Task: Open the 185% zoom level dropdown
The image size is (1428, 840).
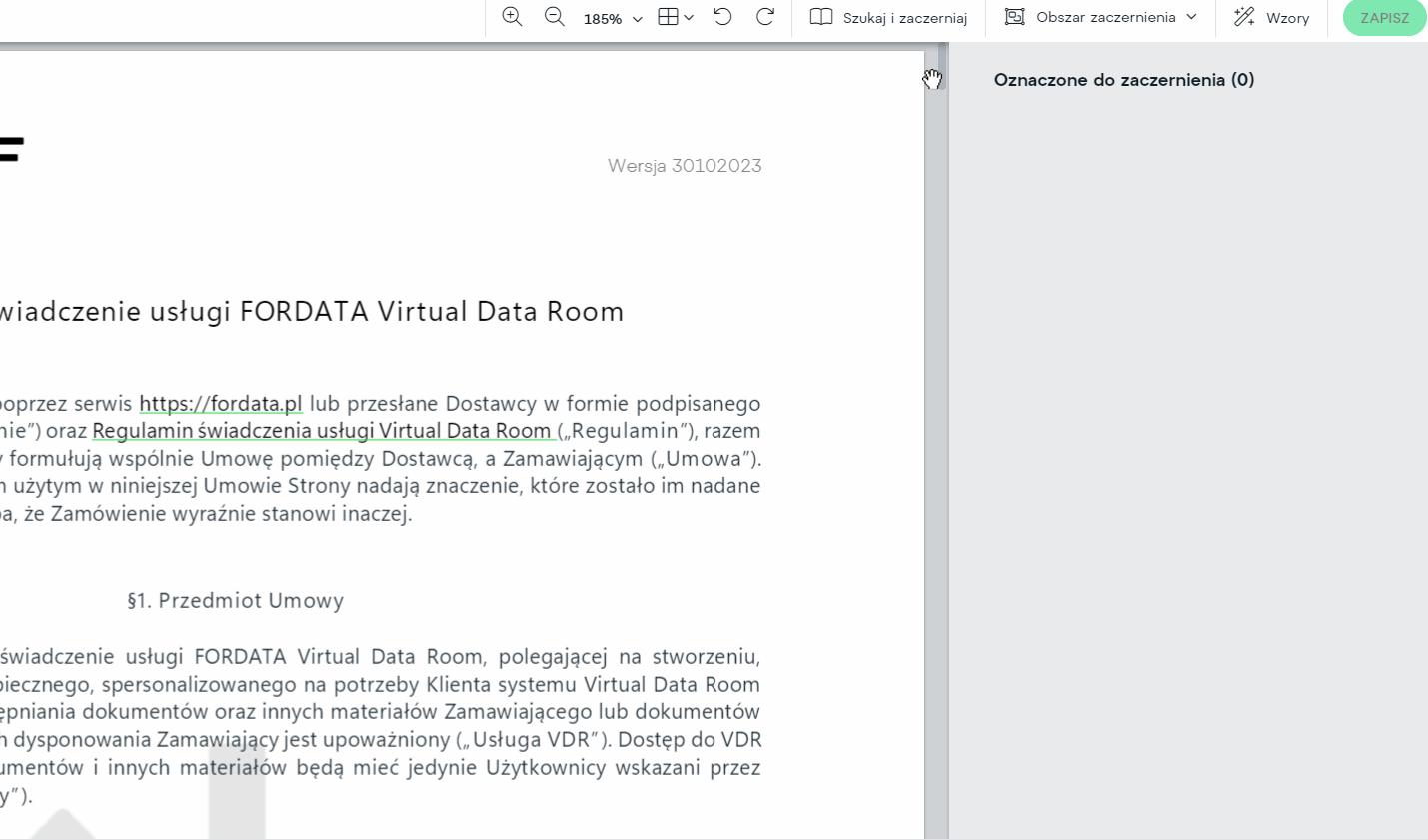Action: (613, 18)
